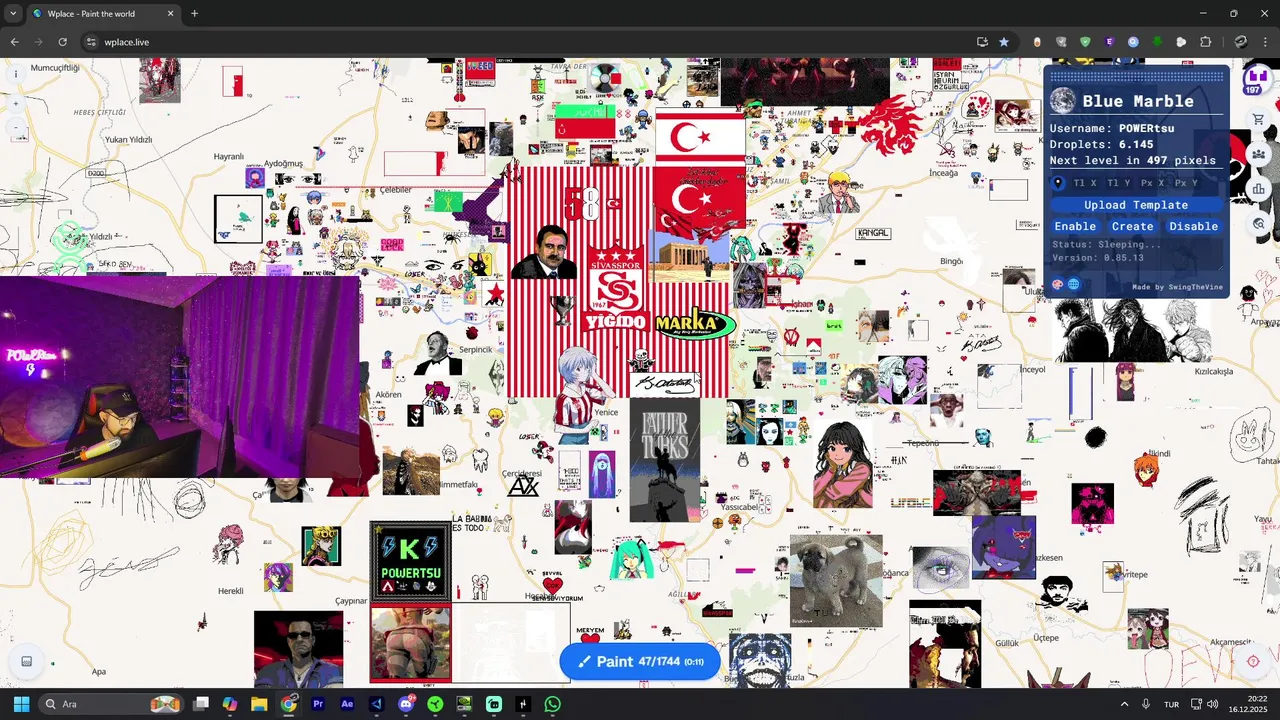This screenshot has height=720, width=1280.
Task: Open the leaderboard bar chart icon
Action: point(1258,189)
